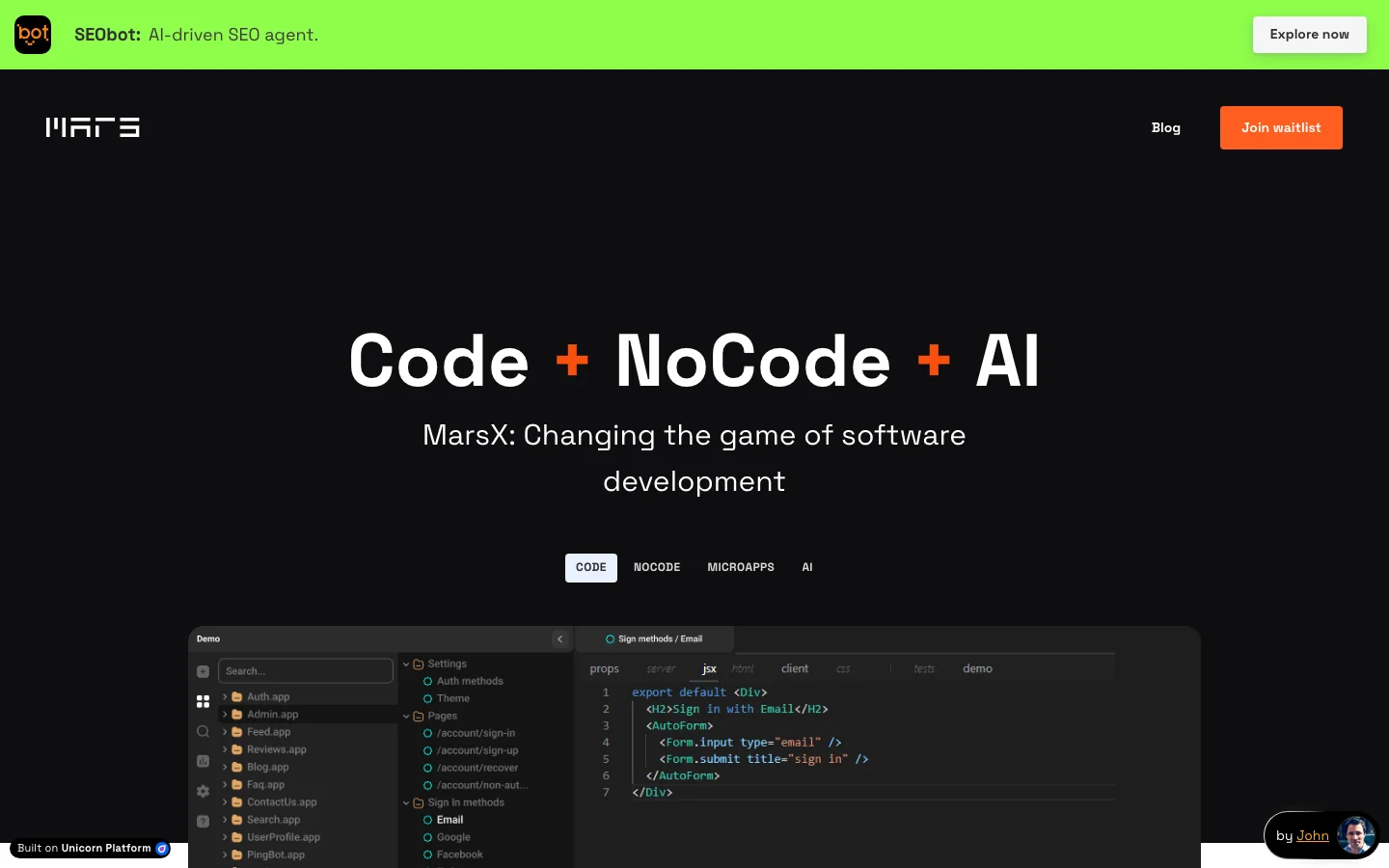Expand the Blog.app folder chevron
1389x868 pixels.
(x=225, y=767)
